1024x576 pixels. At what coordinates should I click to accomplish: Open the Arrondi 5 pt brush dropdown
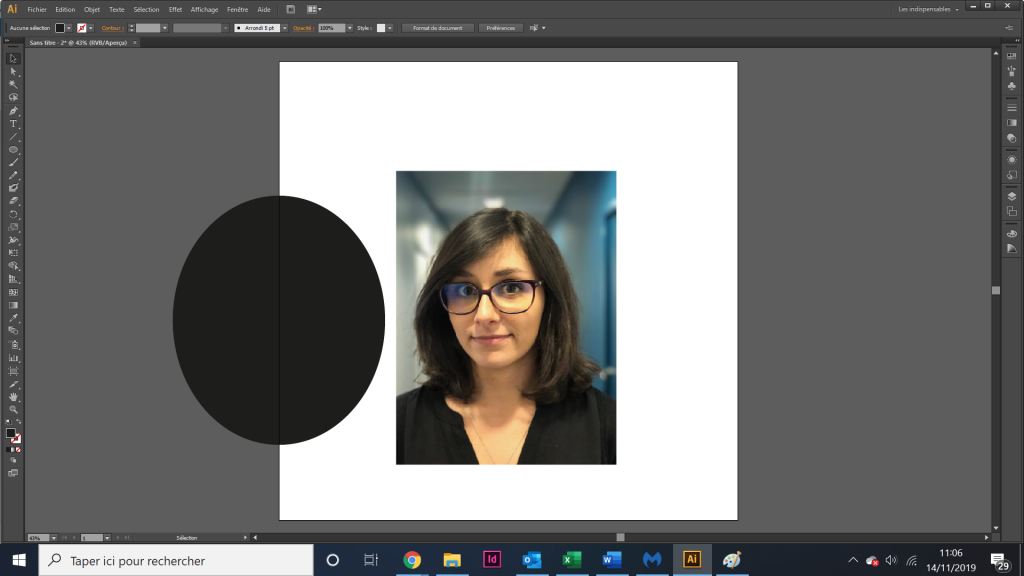pyautogui.click(x=285, y=28)
